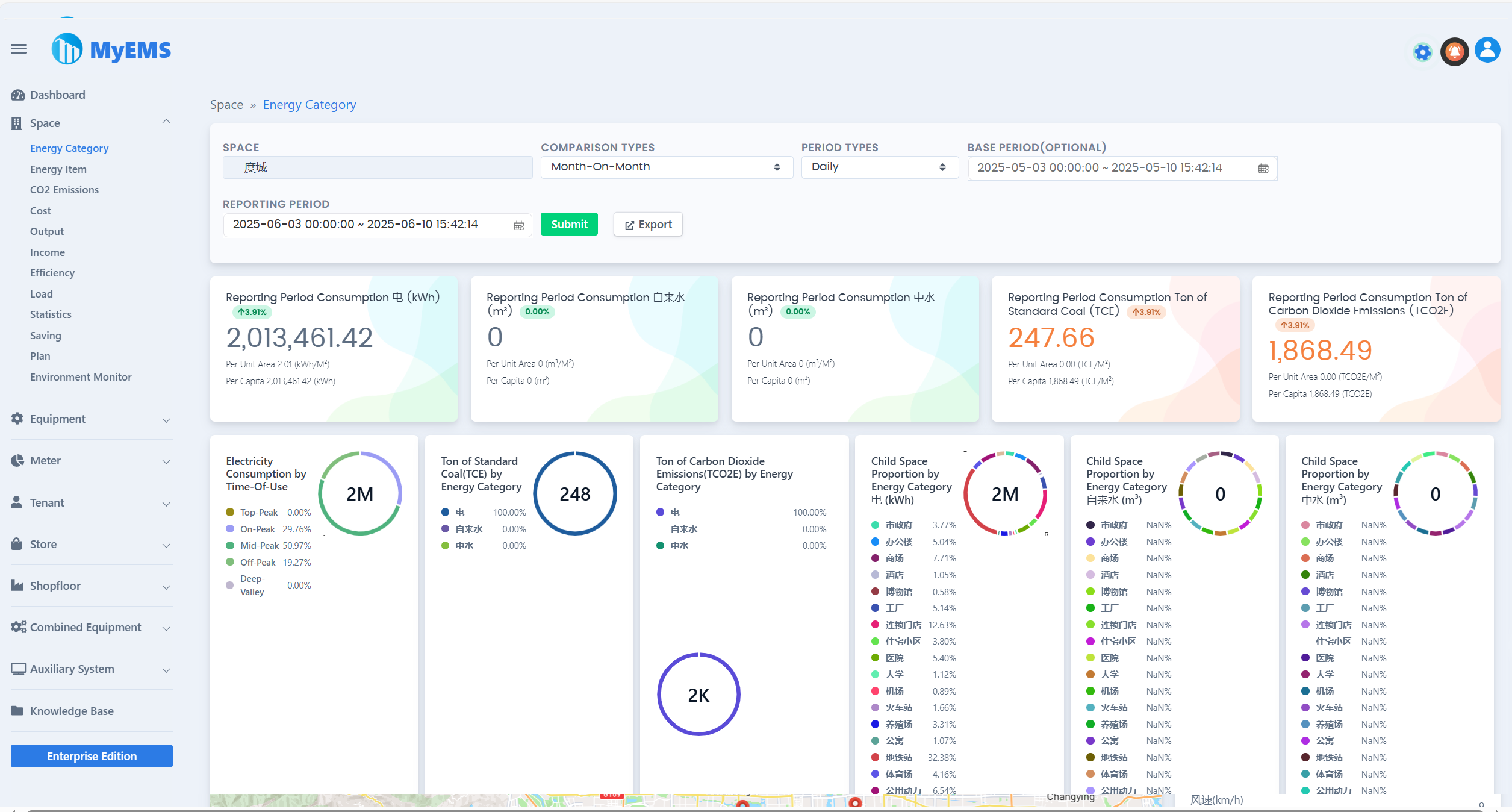Open CO2 Emissions menu item
This screenshot has width=1512, height=812.
click(x=64, y=190)
